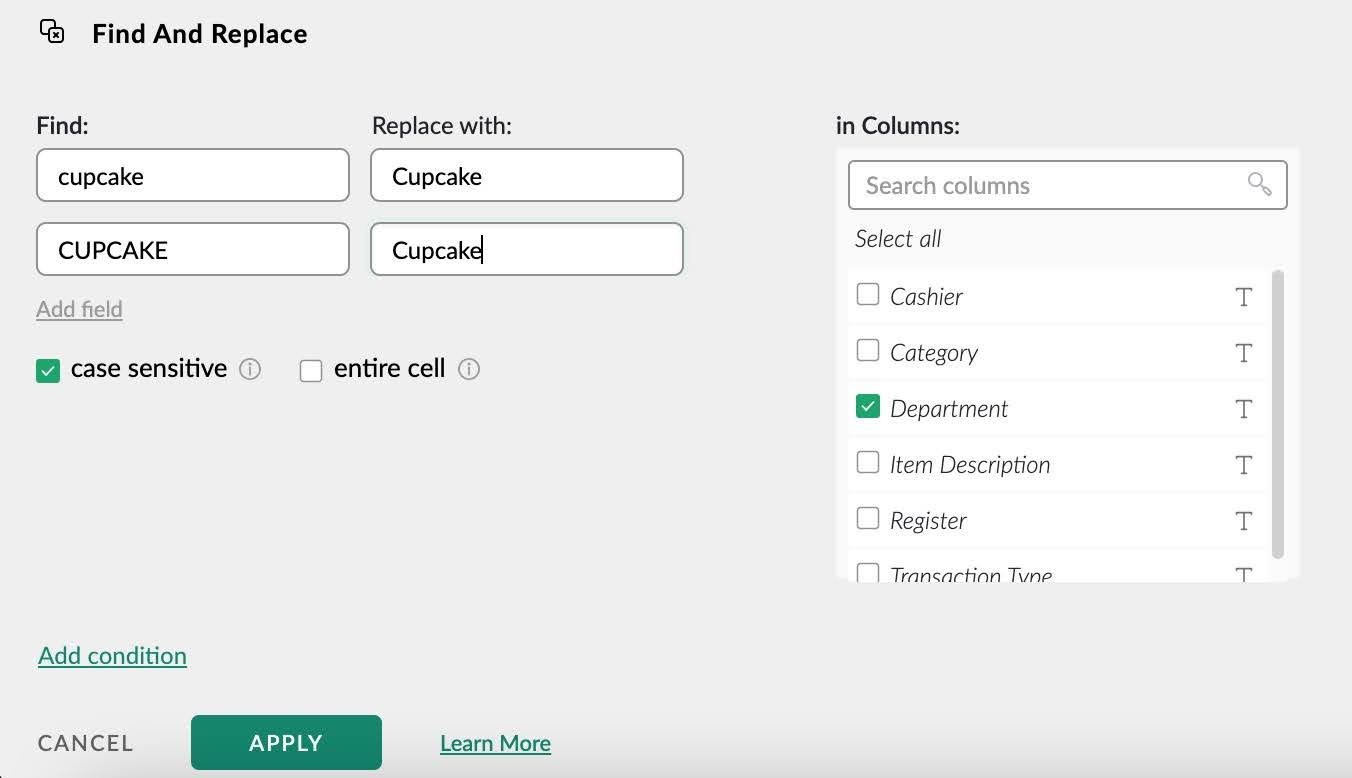This screenshot has height=778, width=1352.
Task: Click Add condition
Action: pos(111,656)
